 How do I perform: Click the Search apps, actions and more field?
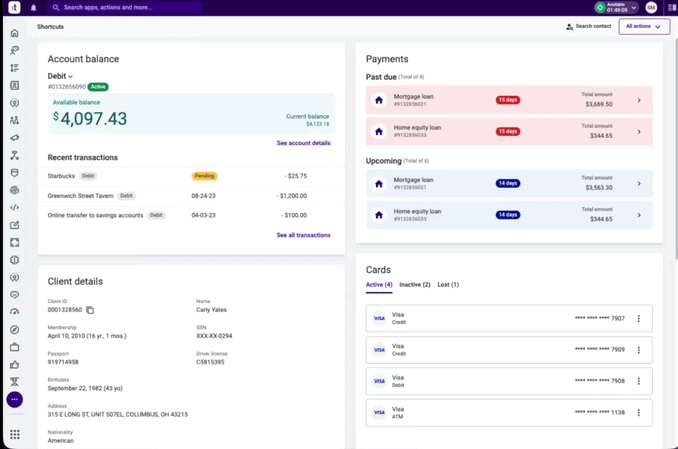tap(125, 7)
